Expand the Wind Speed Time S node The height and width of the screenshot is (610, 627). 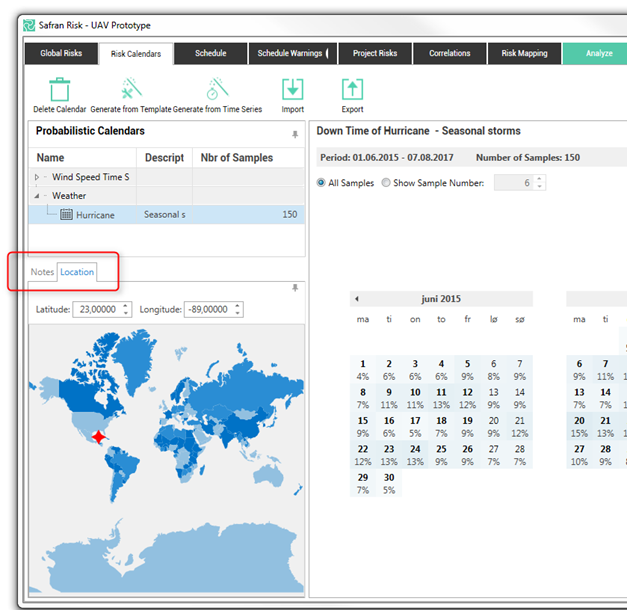tap(37, 177)
